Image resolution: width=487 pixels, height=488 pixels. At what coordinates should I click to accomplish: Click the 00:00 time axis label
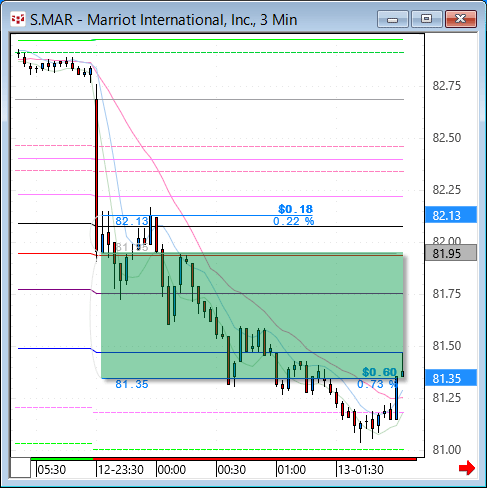[x=172, y=469]
